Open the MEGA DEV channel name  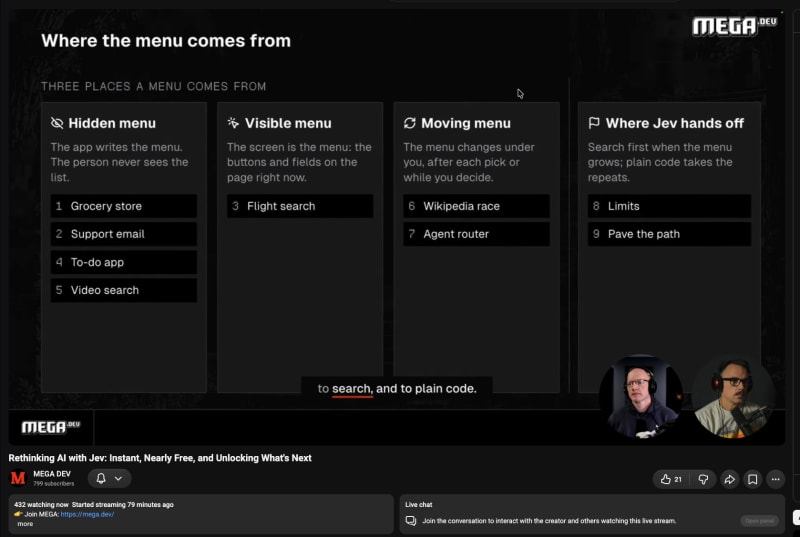tap(52, 474)
